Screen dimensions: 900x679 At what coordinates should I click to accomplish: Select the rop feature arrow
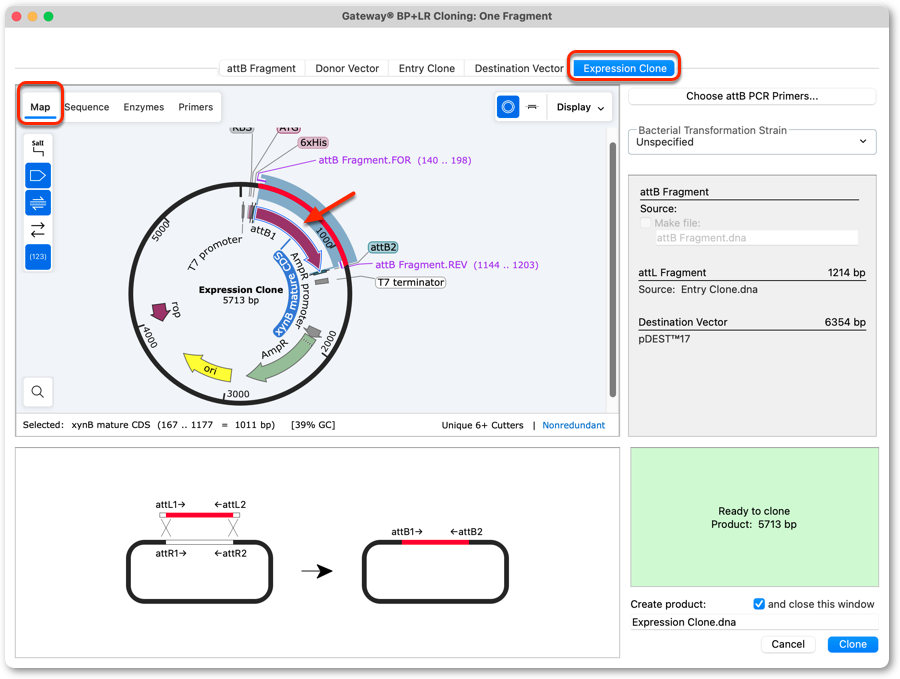coord(160,311)
